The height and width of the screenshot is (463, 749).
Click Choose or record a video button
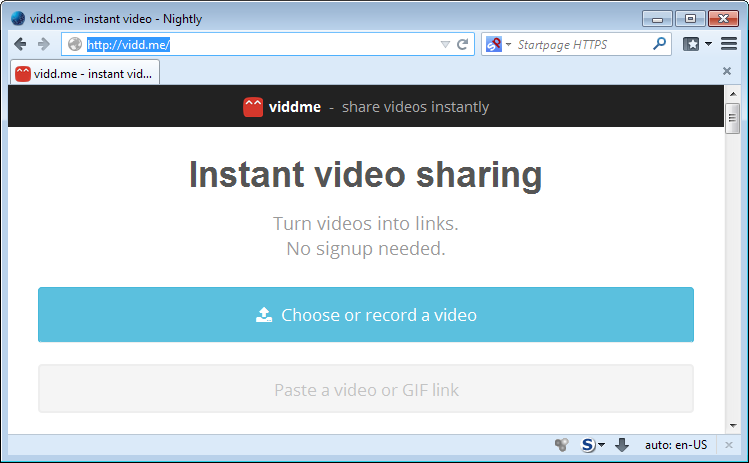click(x=365, y=315)
